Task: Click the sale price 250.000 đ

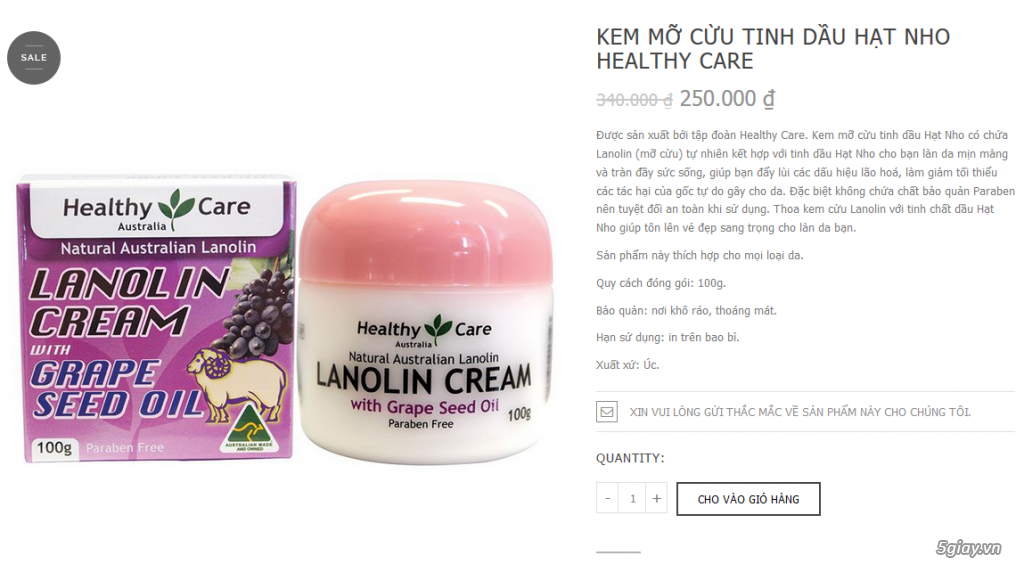Action: point(728,99)
